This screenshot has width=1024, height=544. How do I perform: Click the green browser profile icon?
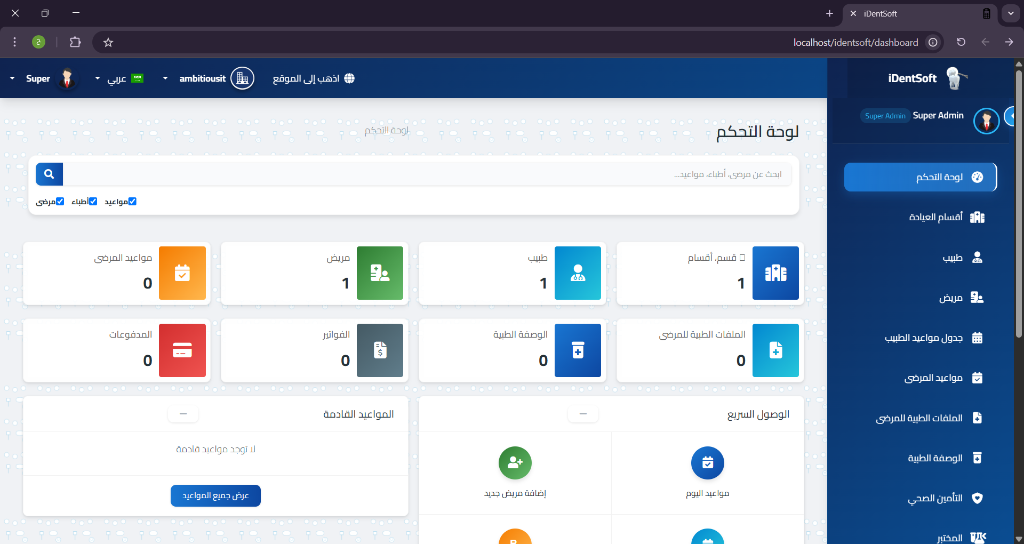click(39, 42)
